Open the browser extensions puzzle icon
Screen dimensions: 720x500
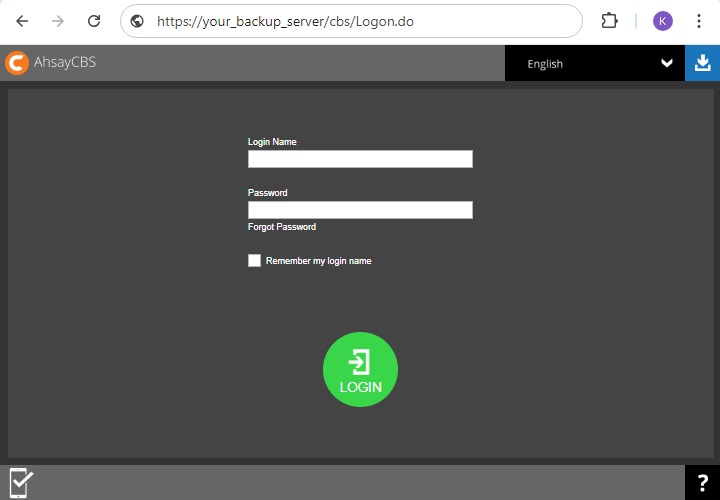coord(609,21)
